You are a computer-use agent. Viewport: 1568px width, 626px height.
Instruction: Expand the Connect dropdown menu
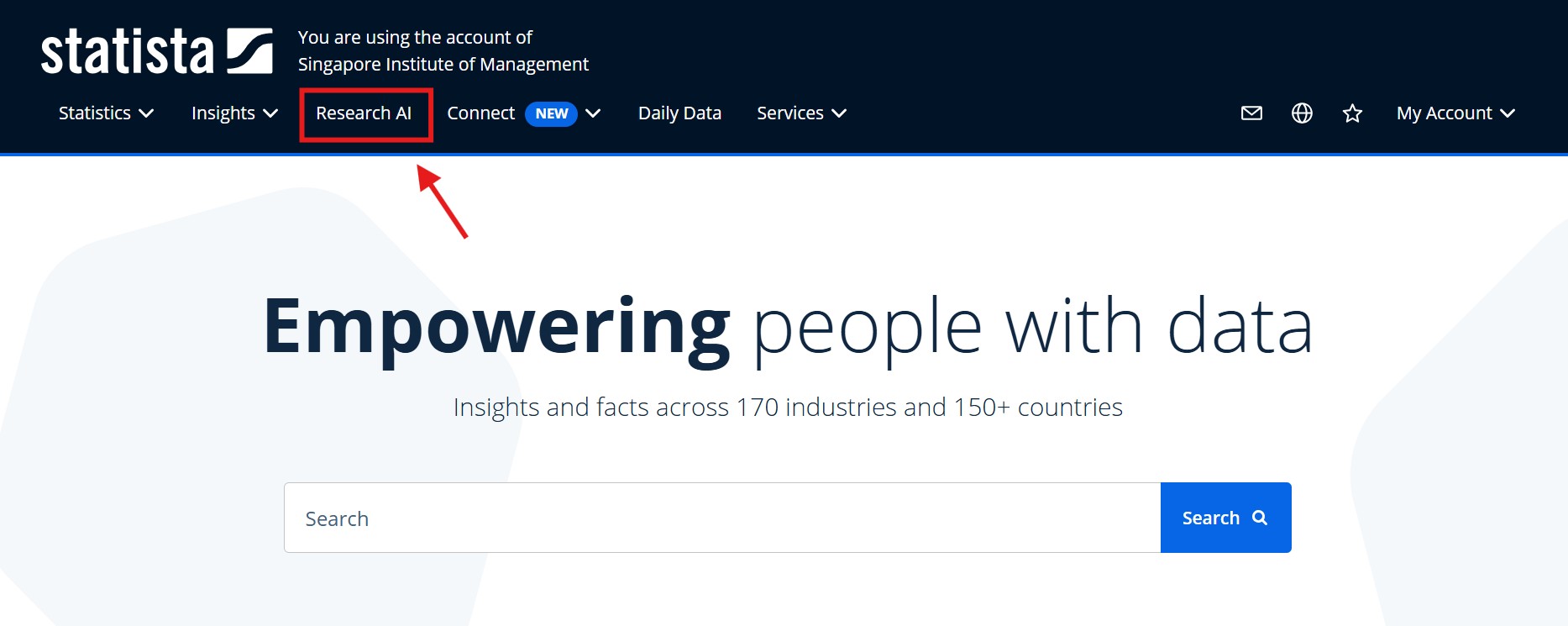(x=523, y=113)
